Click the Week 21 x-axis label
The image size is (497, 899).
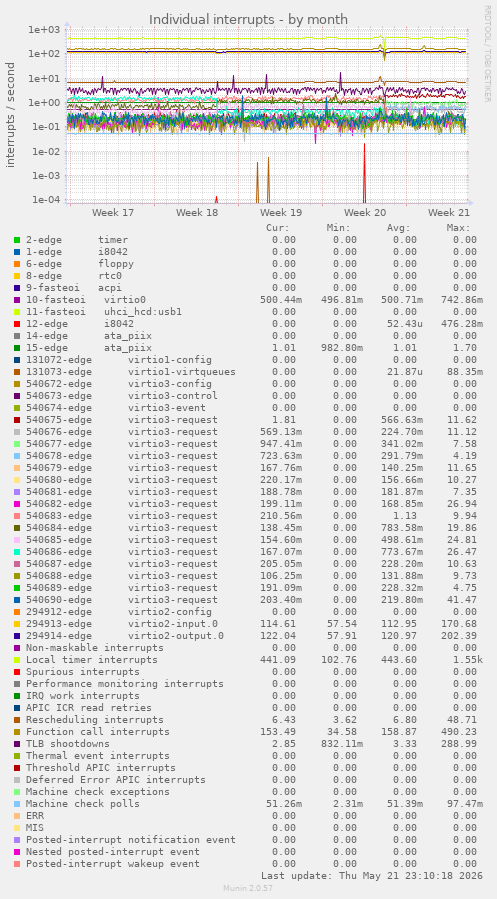coord(449,213)
